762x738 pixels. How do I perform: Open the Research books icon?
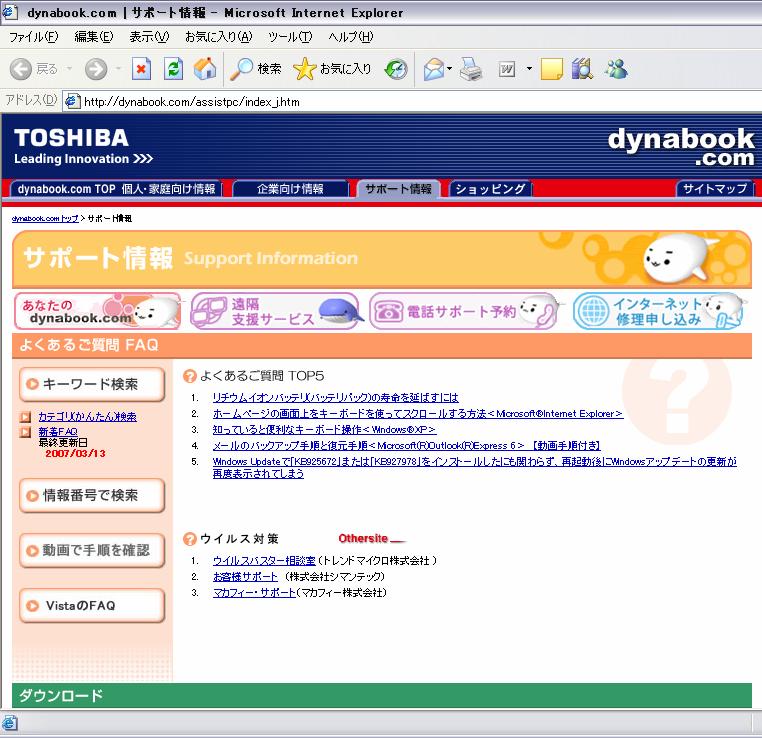[582, 69]
